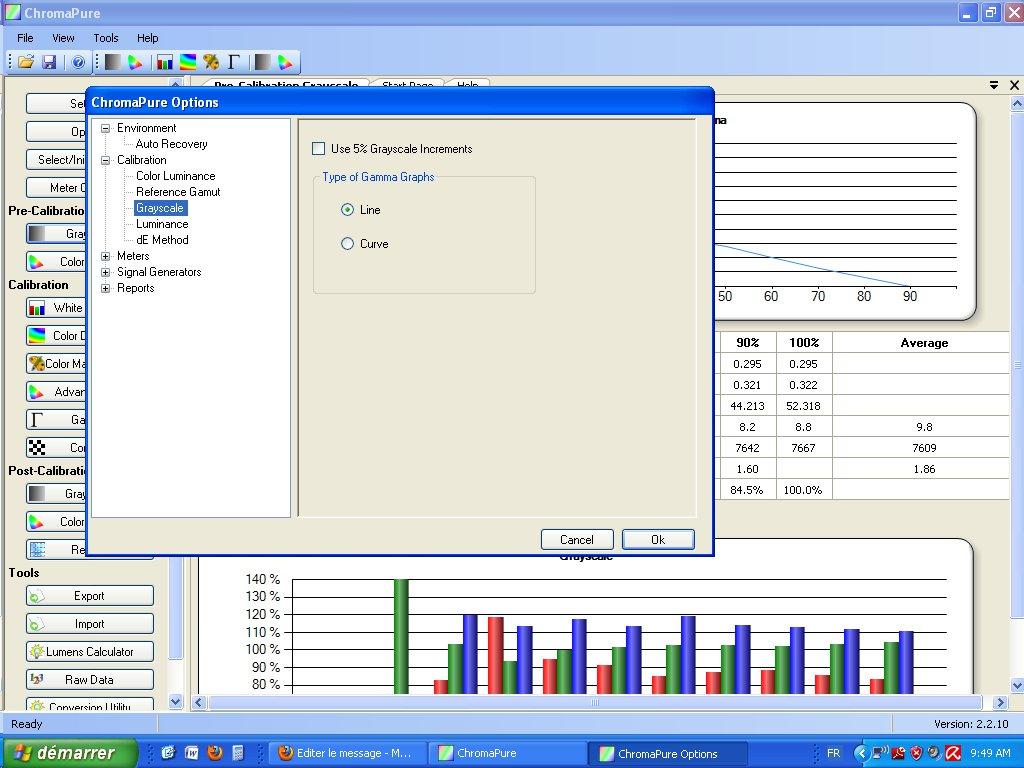Click the rainbow color decoding toolbar icon
The height and width of the screenshot is (768, 1024).
pyautogui.click(x=187, y=62)
